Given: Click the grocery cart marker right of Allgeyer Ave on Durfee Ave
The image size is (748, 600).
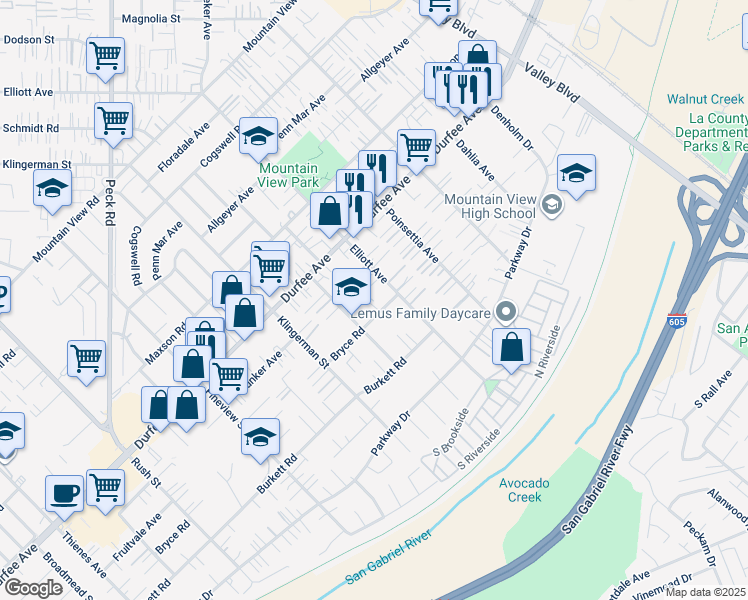Looking at the screenshot, I should pos(416,149).
